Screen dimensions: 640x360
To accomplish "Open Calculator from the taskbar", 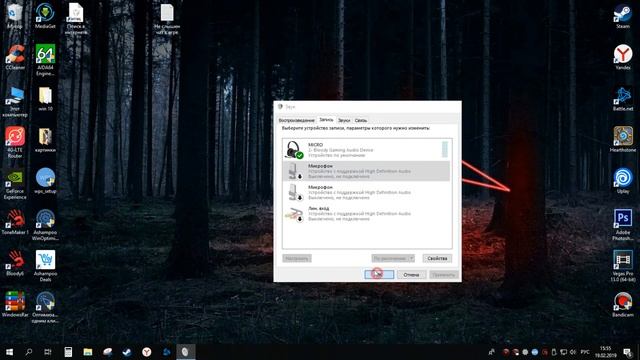I will pos(68,352).
